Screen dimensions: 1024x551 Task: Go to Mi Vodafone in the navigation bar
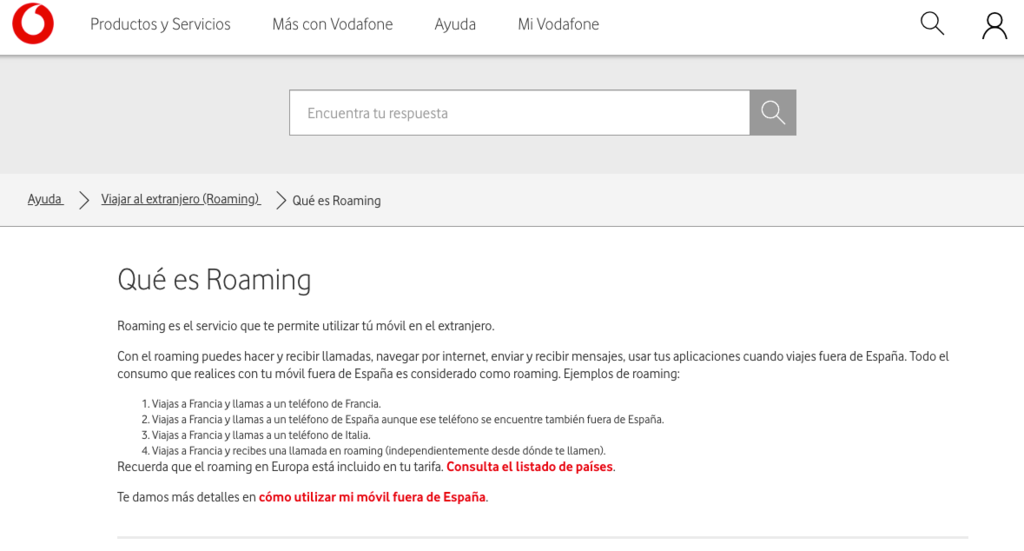(x=558, y=25)
